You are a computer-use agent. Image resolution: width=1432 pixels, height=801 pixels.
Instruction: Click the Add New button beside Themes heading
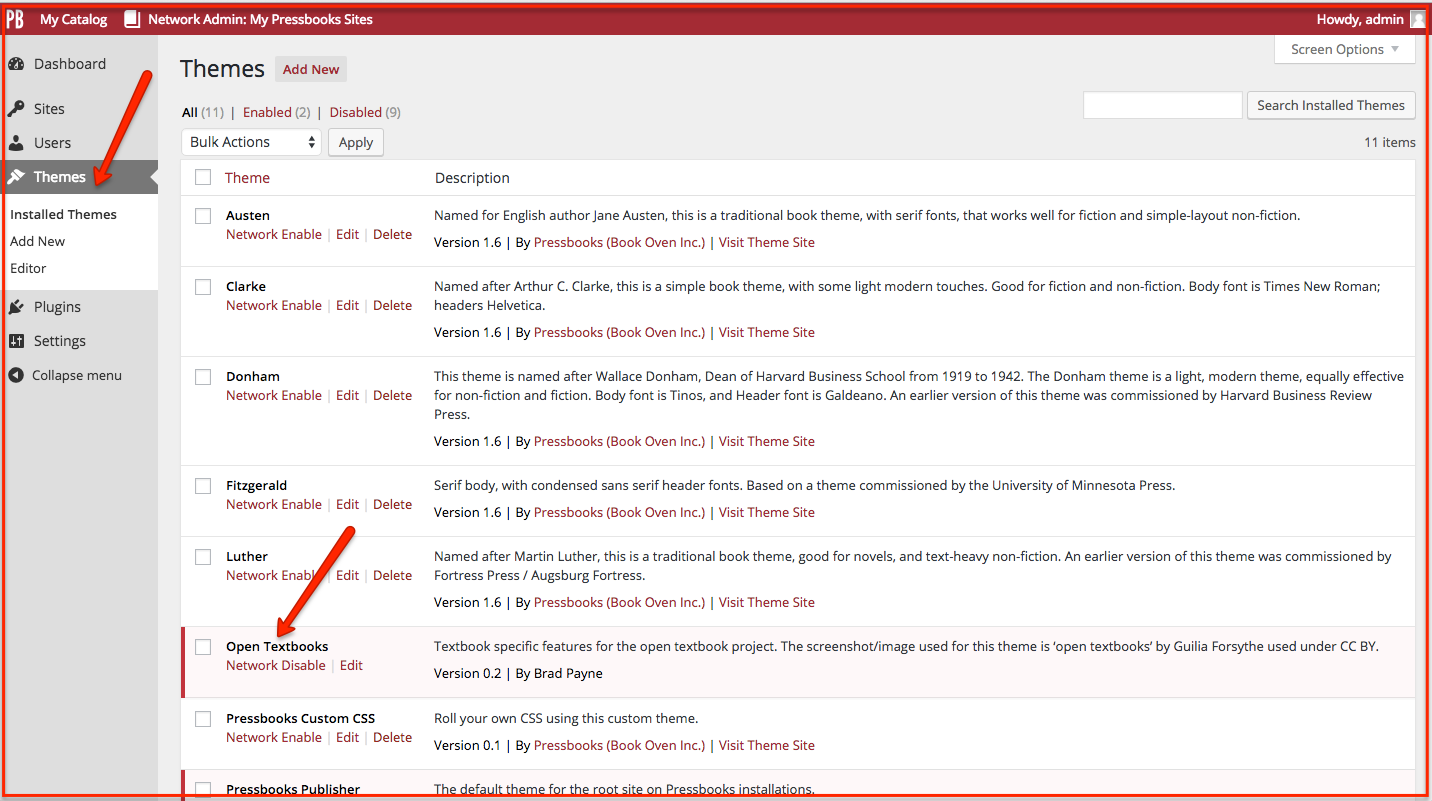311,69
